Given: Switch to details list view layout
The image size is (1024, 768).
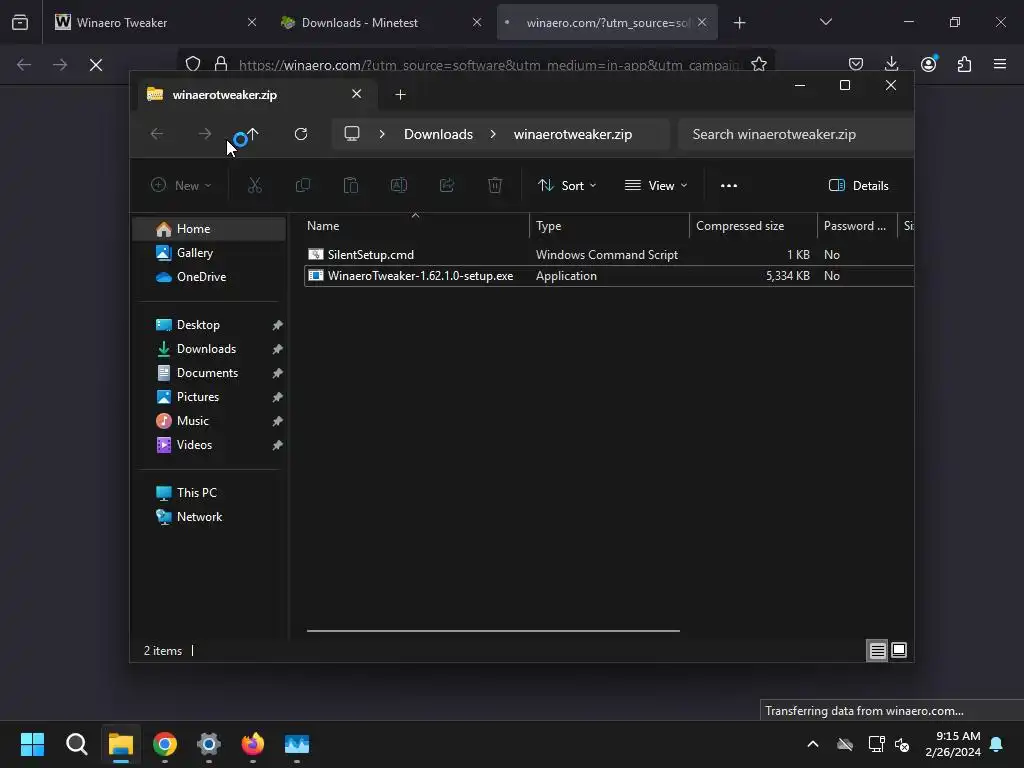Looking at the screenshot, I should (877, 650).
